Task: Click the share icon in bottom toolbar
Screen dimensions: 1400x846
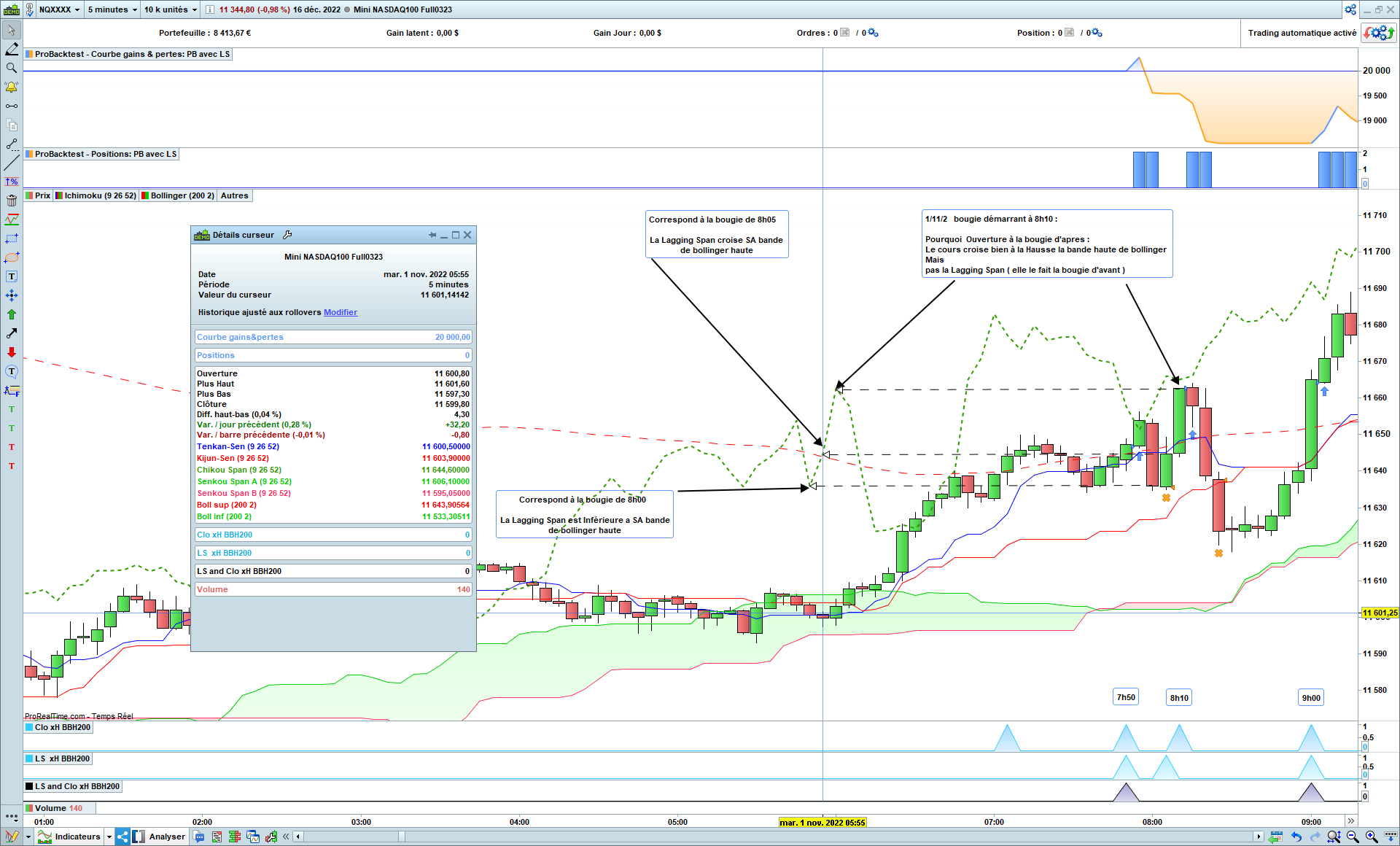Action: 122,837
